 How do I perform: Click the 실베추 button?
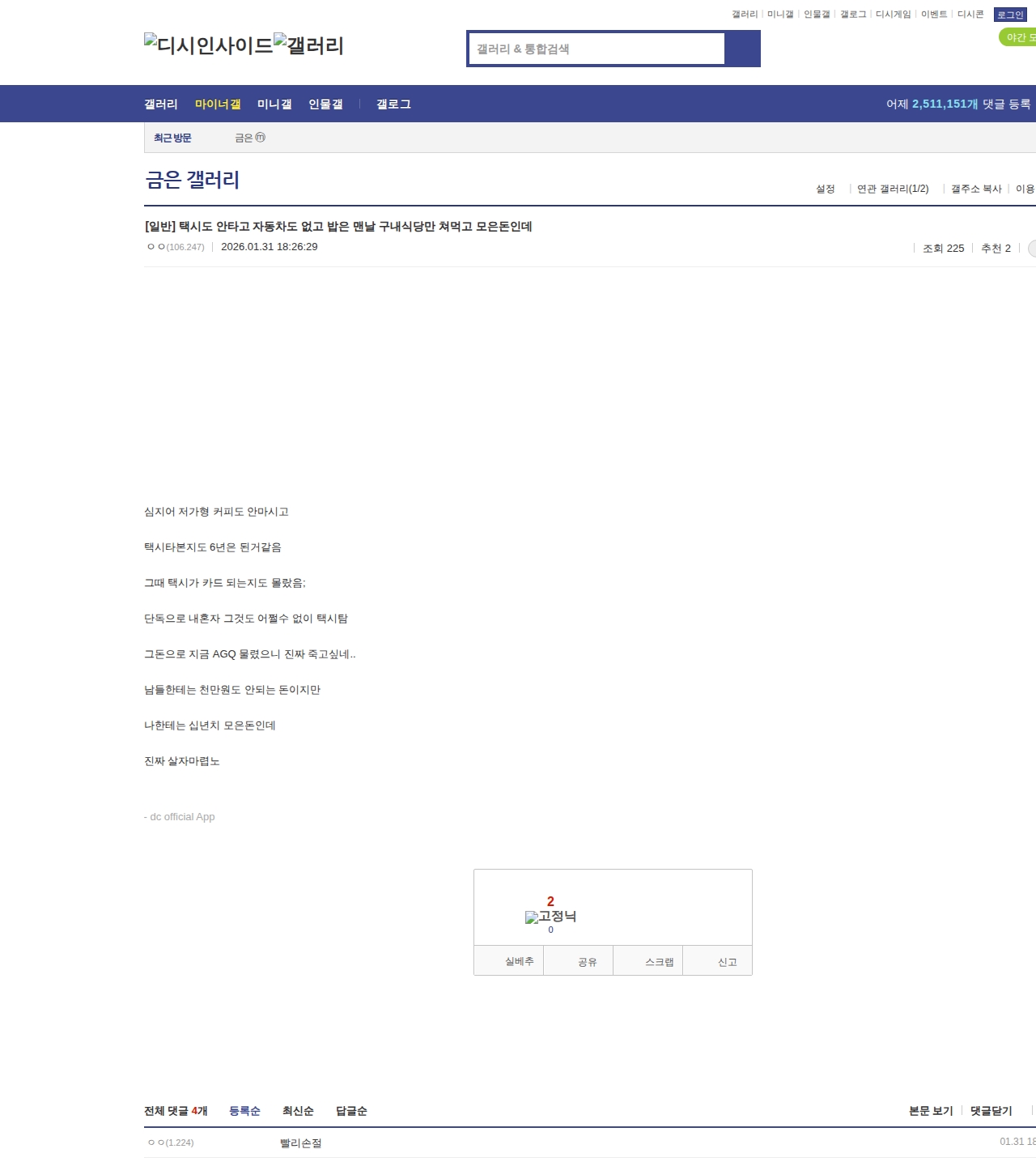pos(508,961)
